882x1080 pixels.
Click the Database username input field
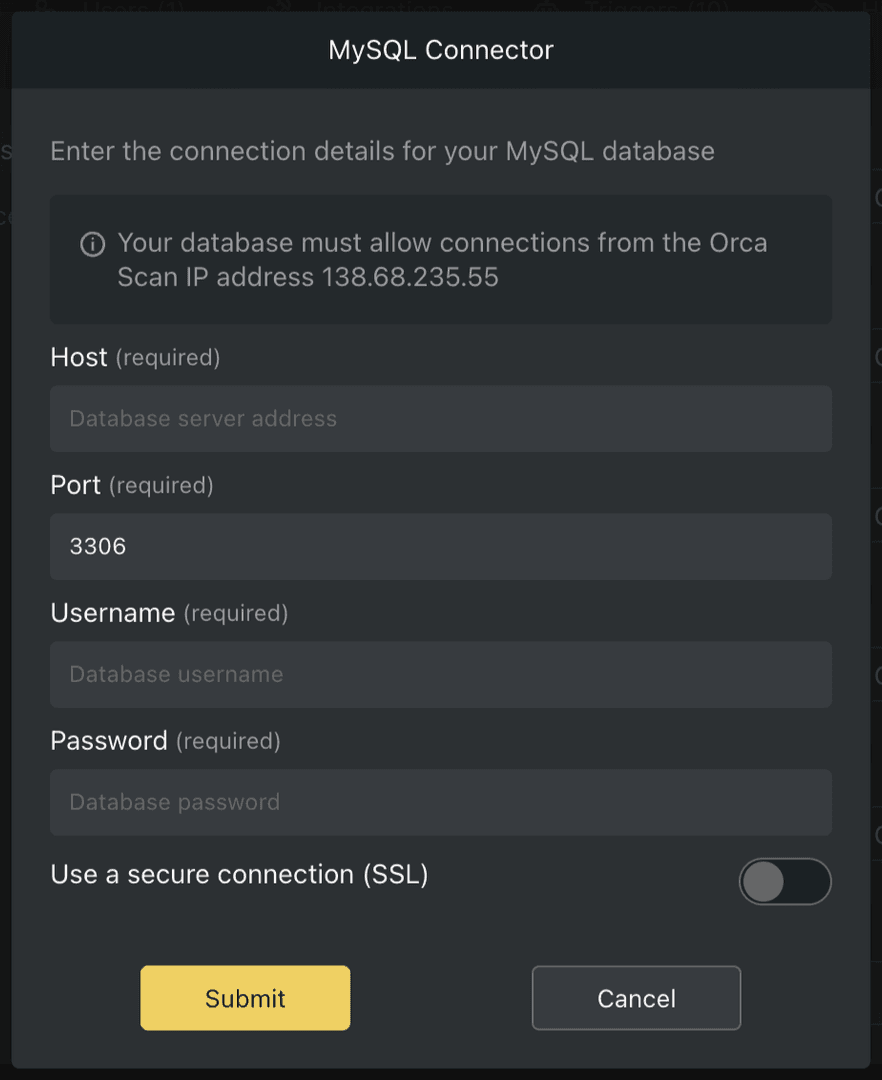click(x=441, y=674)
